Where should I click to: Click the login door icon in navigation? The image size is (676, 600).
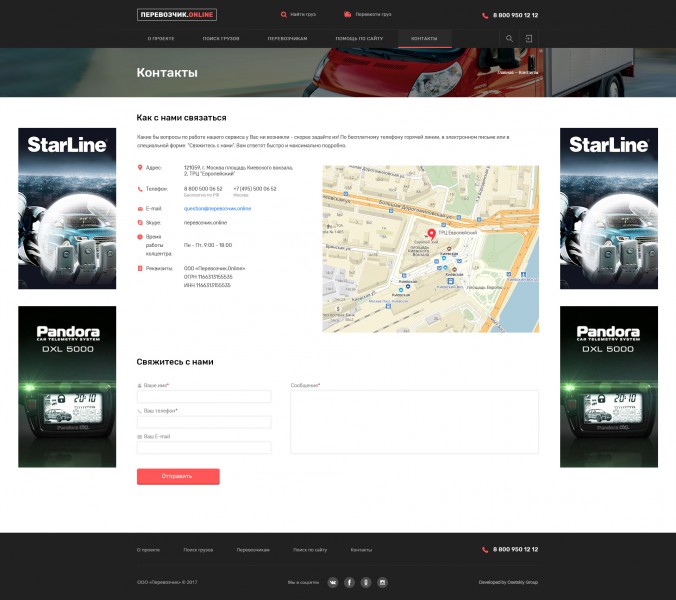click(x=529, y=38)
